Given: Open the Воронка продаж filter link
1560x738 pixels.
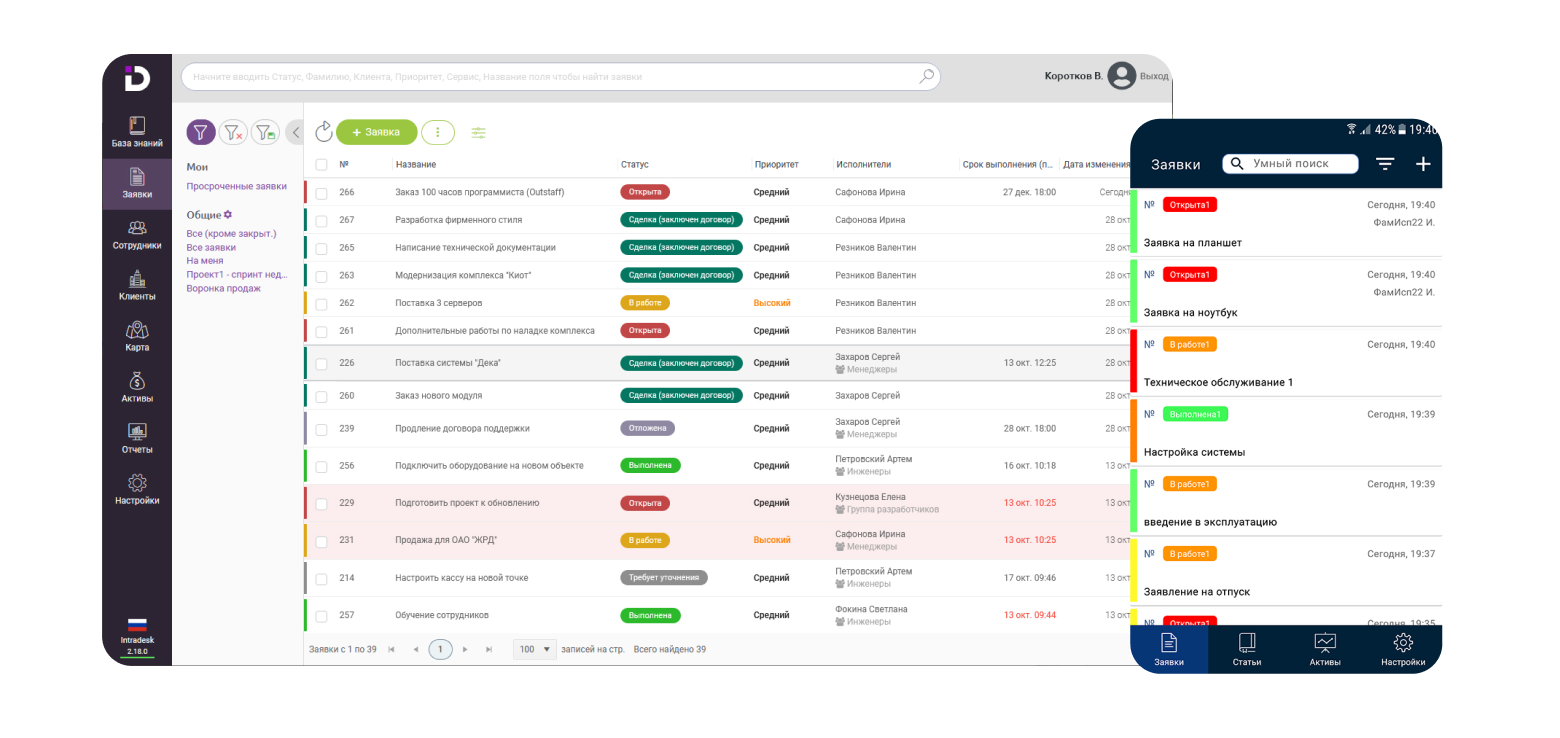Looking at the screenshot, I should pos(223,288).
